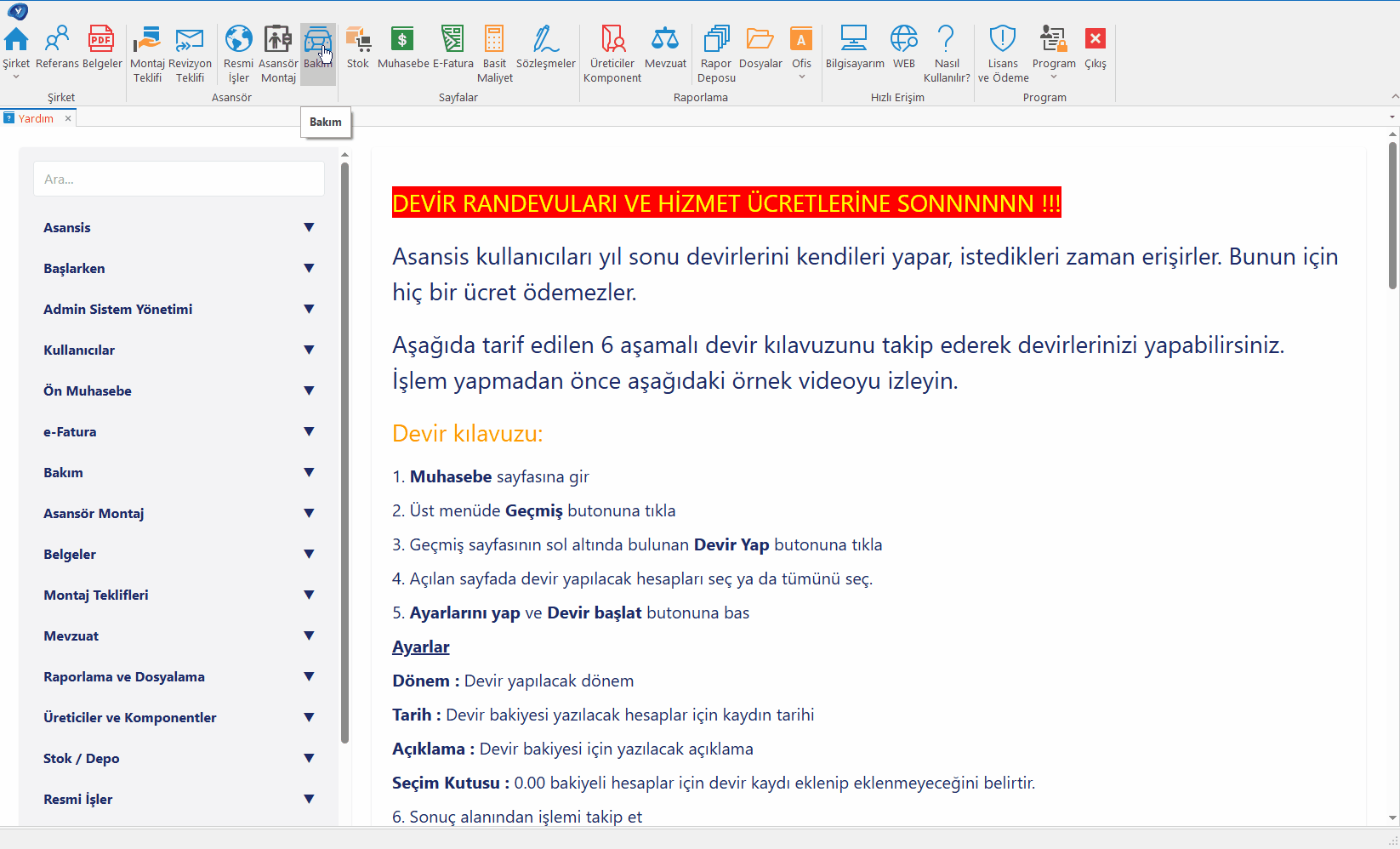Click the Ara search field
The height and width of the screenshot is (849, 1400).
tap(179, 179)
